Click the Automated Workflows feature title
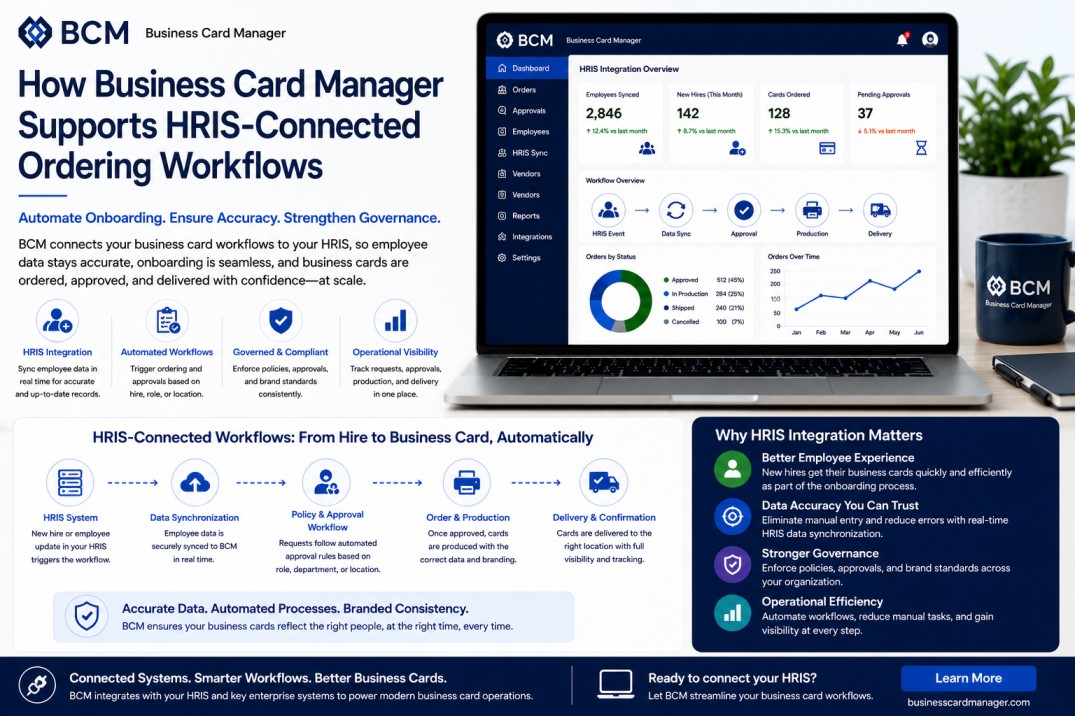Image resolution: width=1075 pixels, height=716 pixels. click(x=167, y=352)
